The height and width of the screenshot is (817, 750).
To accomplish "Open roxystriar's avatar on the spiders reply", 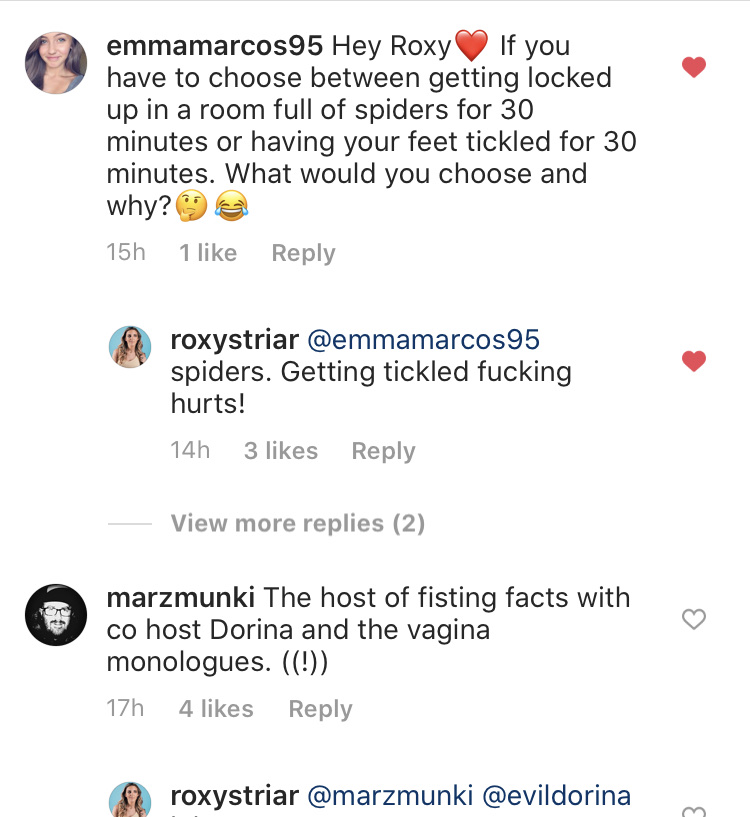I will (x=130, y=347).
